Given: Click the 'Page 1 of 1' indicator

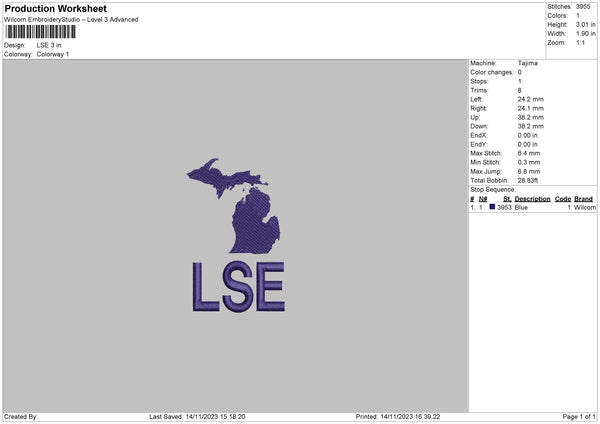Looking at the screenshot, I should (579, 417).
